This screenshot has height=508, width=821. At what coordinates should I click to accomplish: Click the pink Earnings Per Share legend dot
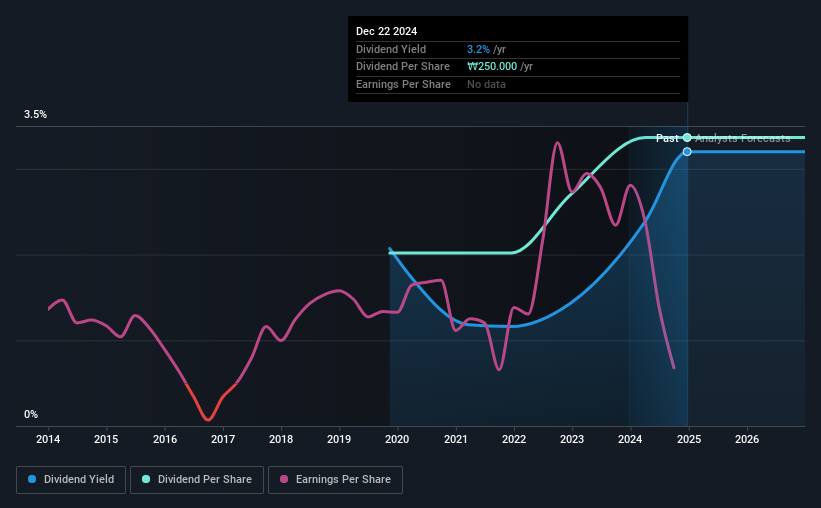(x=284, y=479)
